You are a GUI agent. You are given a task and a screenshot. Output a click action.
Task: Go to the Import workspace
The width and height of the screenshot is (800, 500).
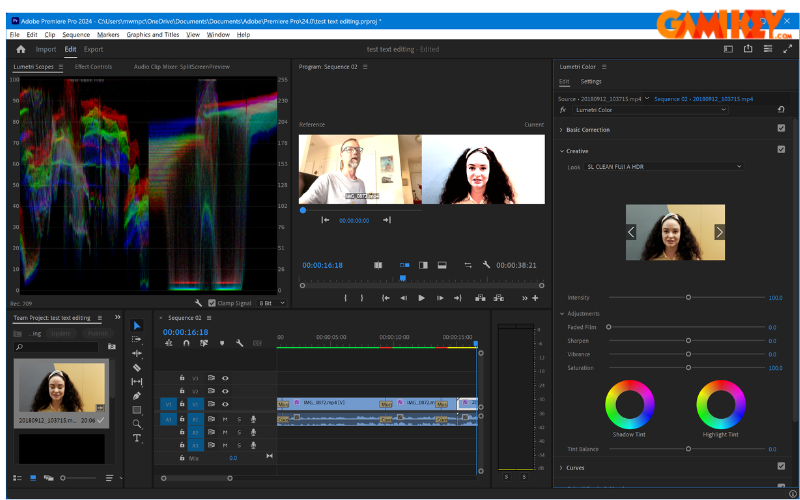pos(46,49)
